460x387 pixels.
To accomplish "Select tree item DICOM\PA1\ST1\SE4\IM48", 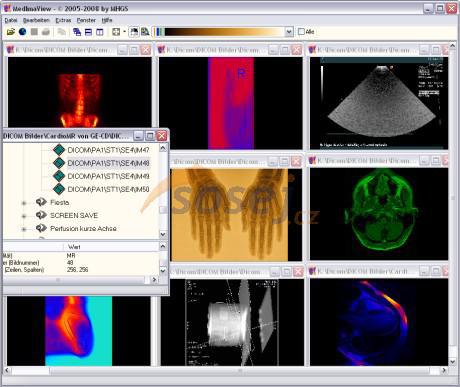I will (108, 163).
